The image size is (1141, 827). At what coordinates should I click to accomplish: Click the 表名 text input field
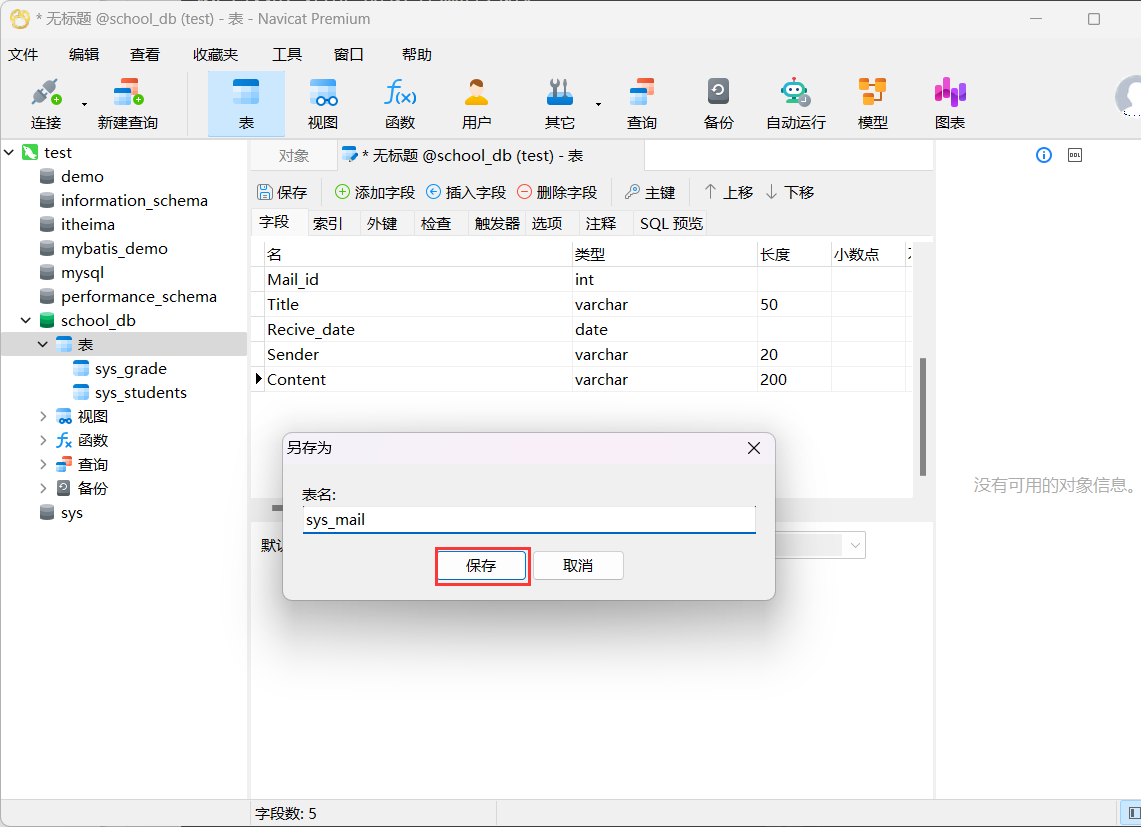tap(528, 520)
